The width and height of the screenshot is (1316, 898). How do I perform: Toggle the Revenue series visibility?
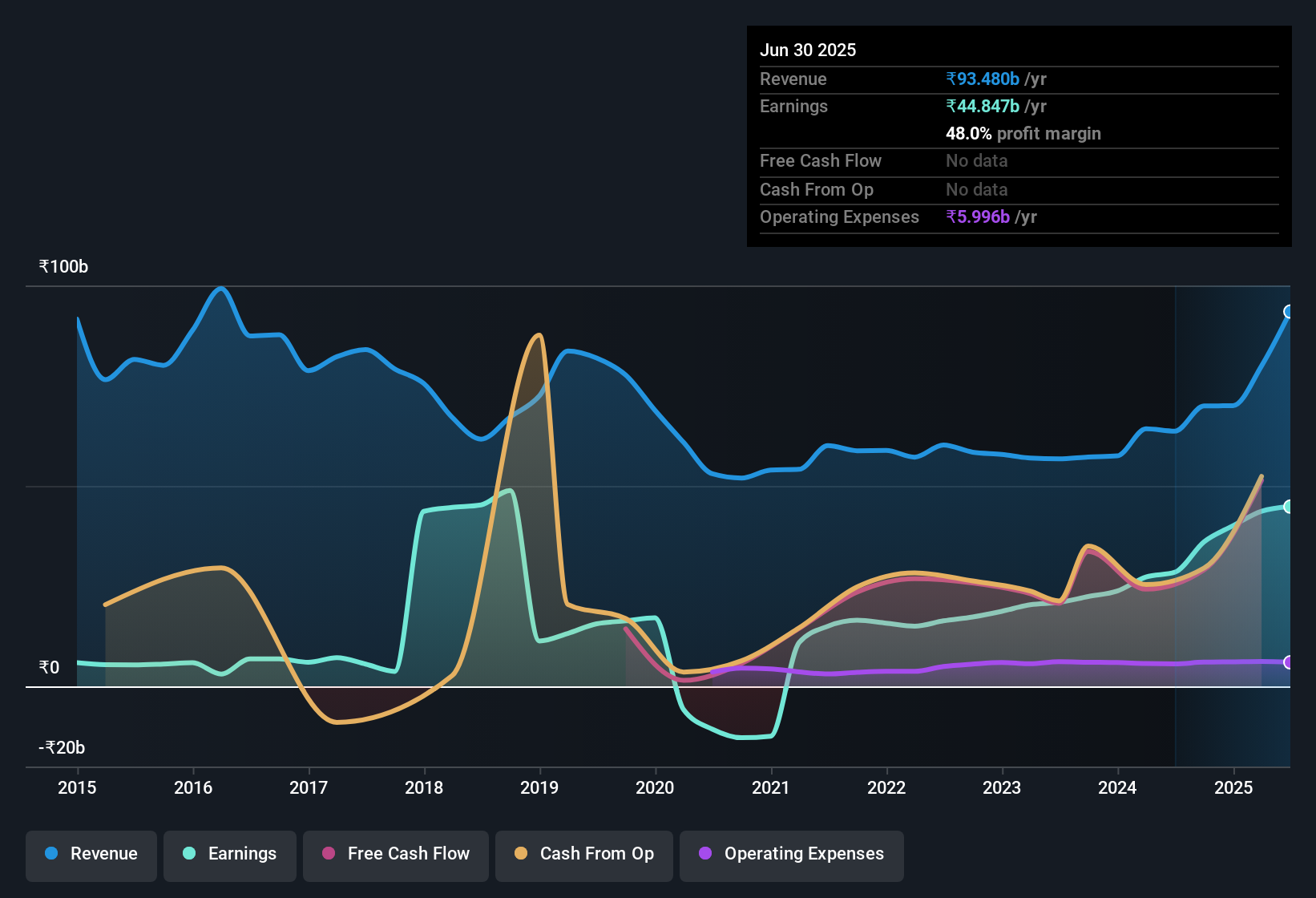[x=91, y=854]
